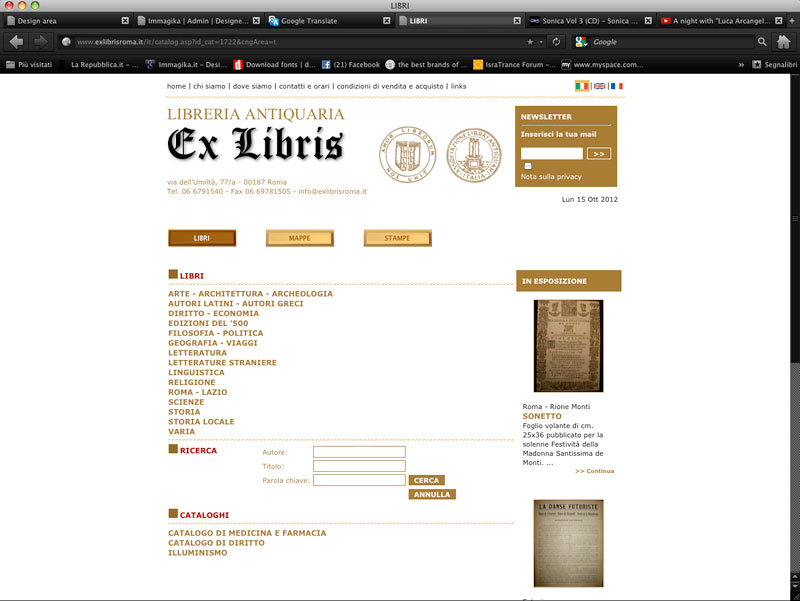Click the browser forward arrow
This screenshot has width=800, height=601.
40,42
